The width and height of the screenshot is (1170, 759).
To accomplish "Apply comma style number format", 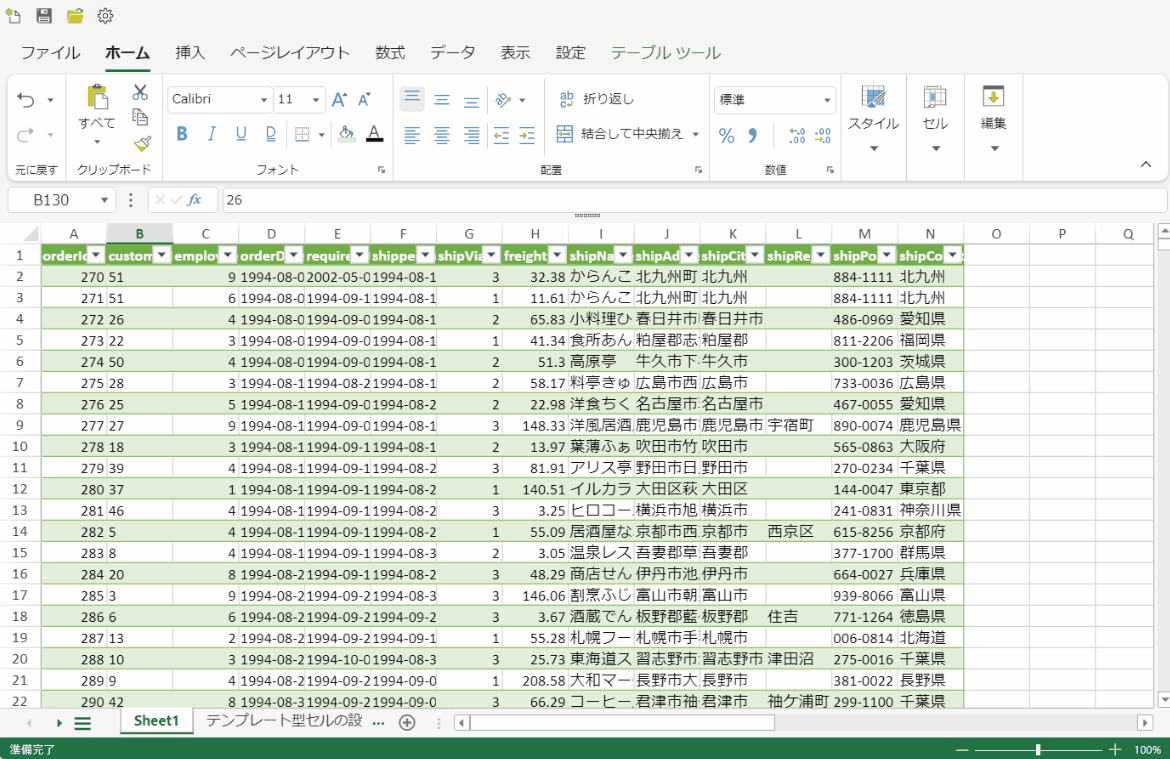I will click(x=753, y=135).
